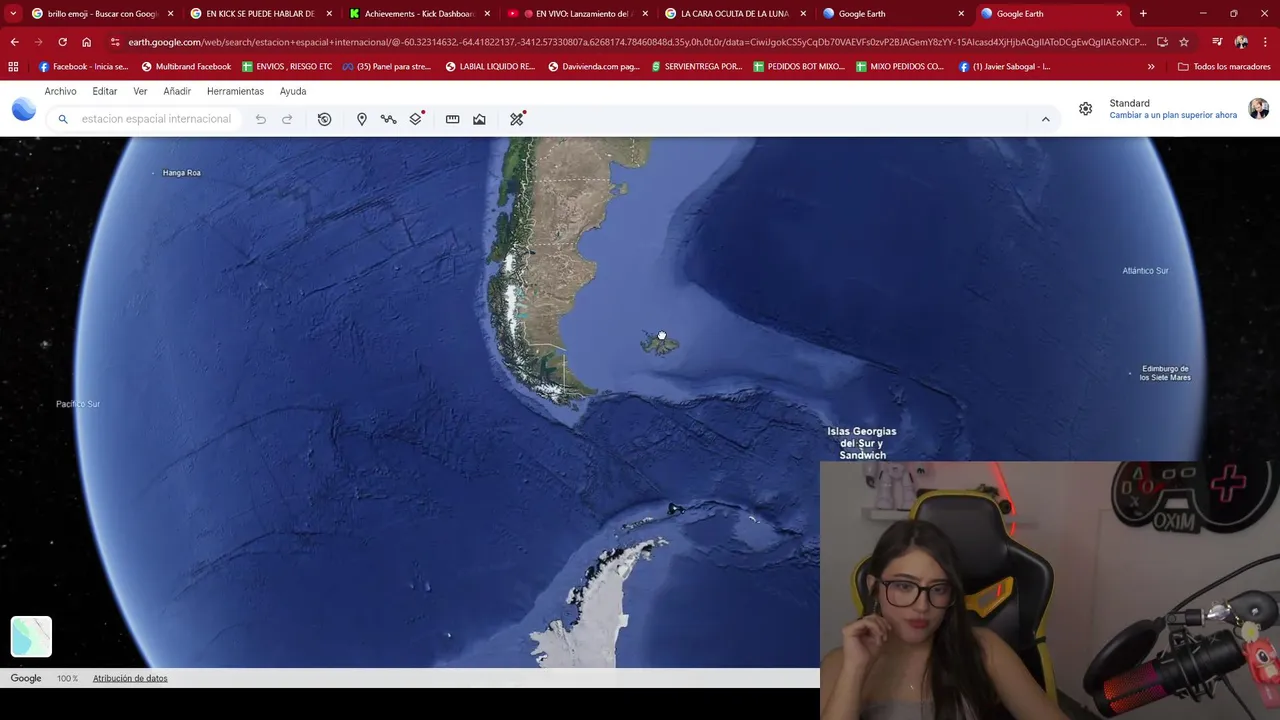Open the bookmarks bar apps grid

(x=13, y=66)
